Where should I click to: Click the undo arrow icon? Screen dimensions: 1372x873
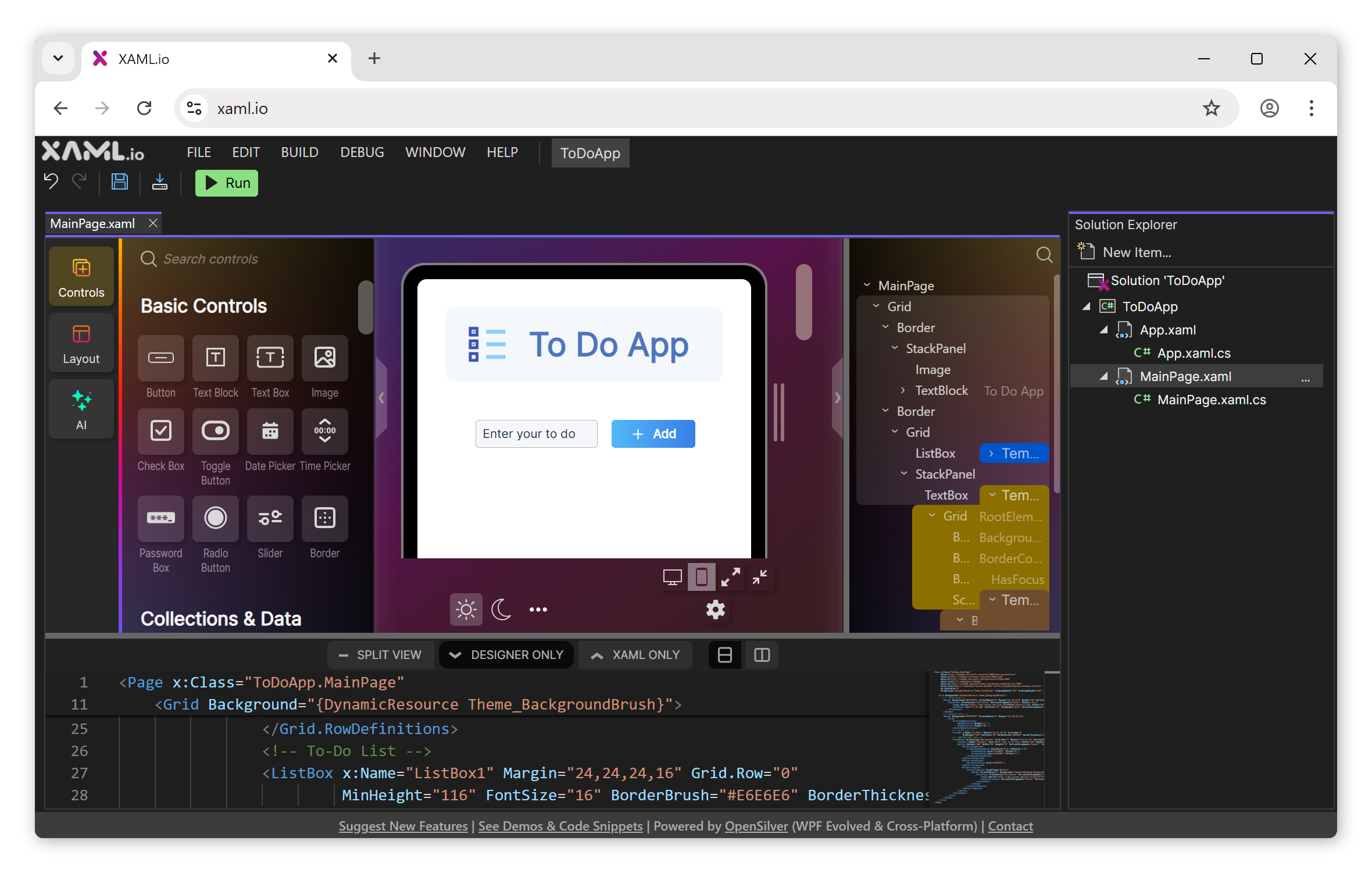click(x=50, y=182)
